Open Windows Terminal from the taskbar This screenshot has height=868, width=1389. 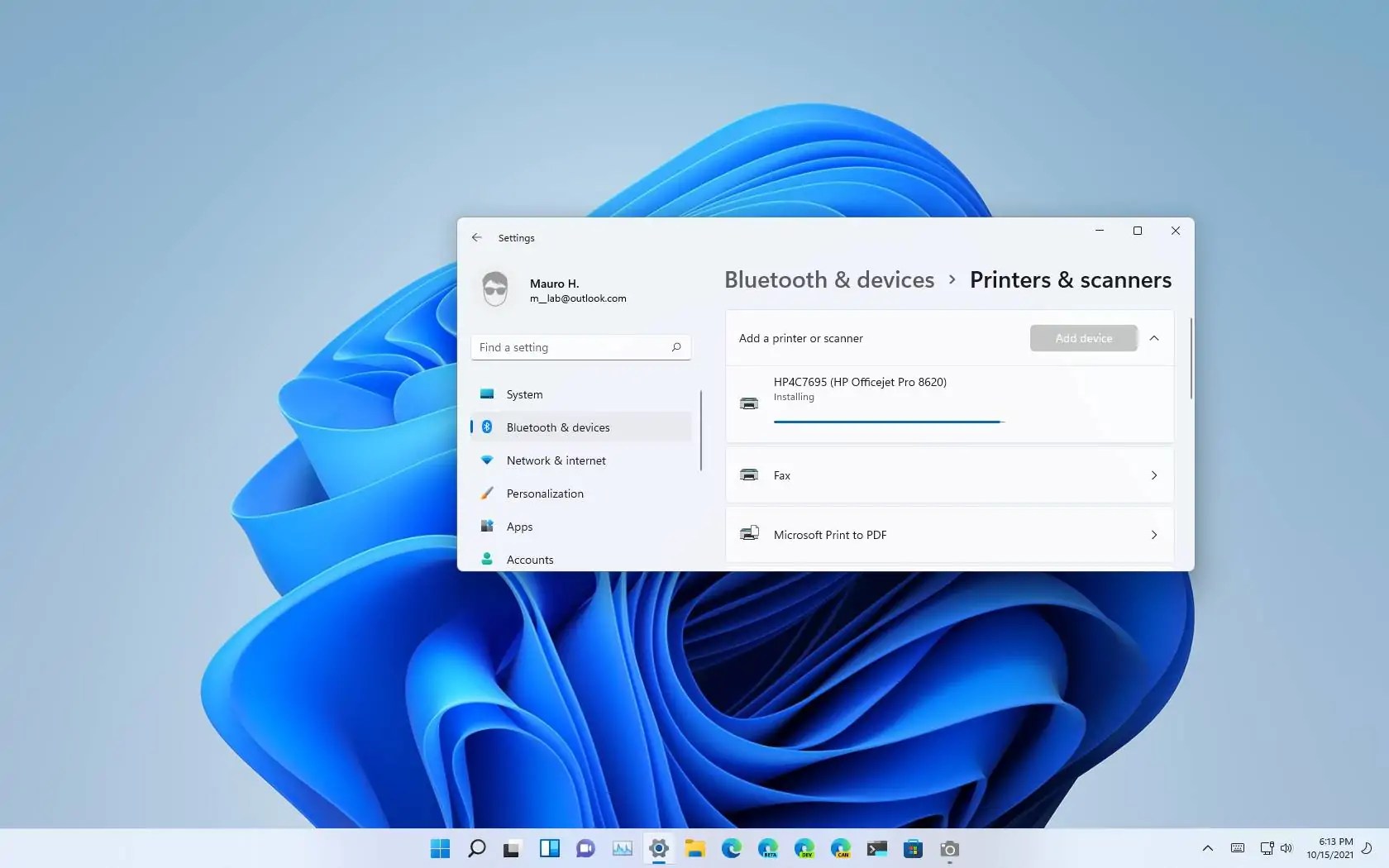pyautogui.click(x=877, y=848)
